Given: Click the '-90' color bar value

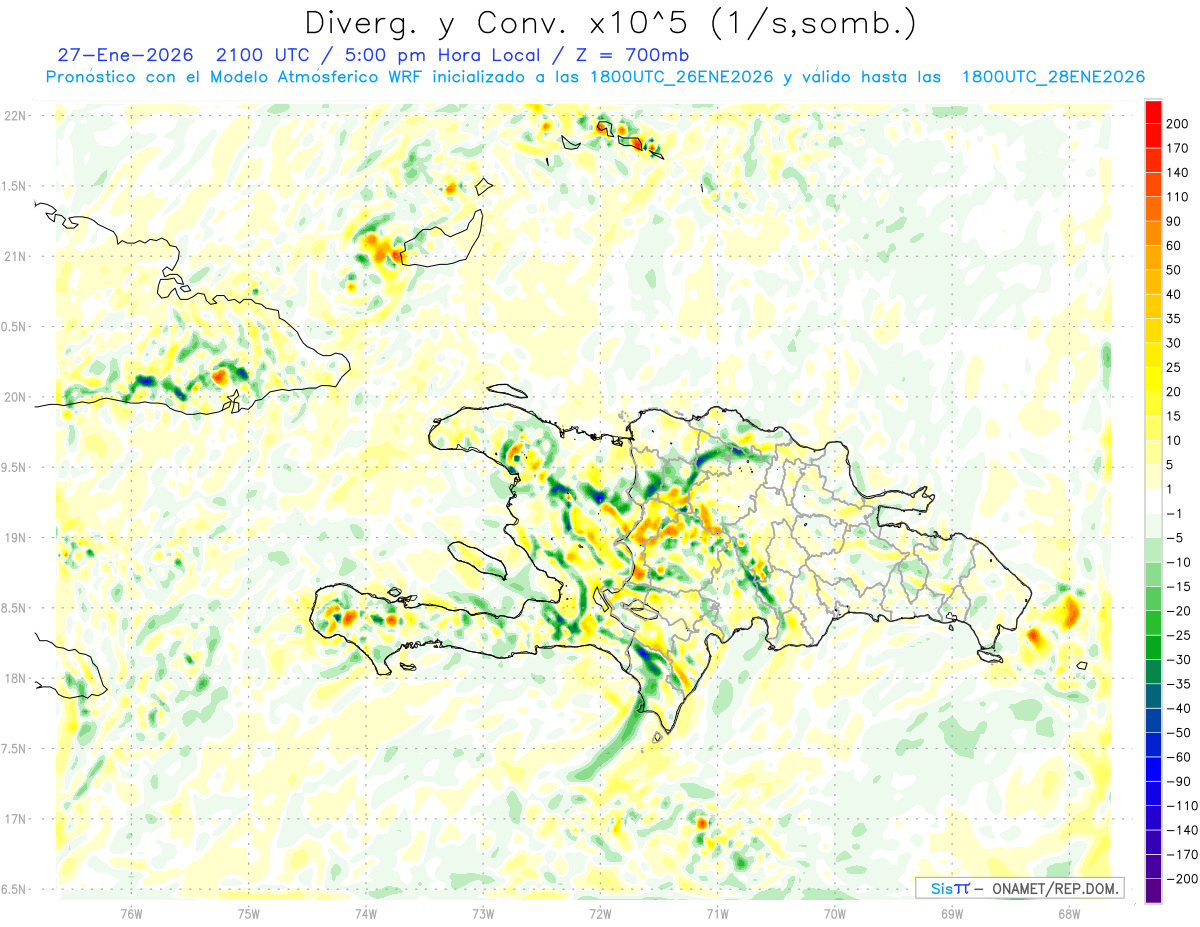Looking at the screenshot, I should coord(1178,781).
